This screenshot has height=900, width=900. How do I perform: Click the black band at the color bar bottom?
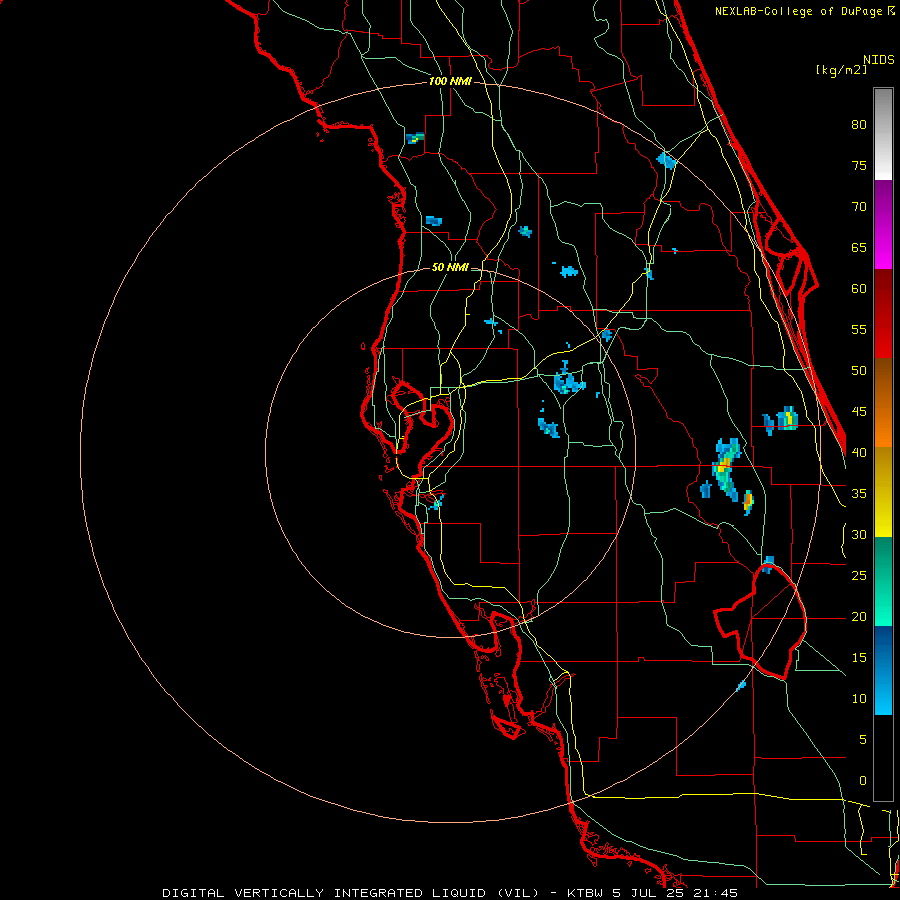pyautogui.click(x=883, y=758)
